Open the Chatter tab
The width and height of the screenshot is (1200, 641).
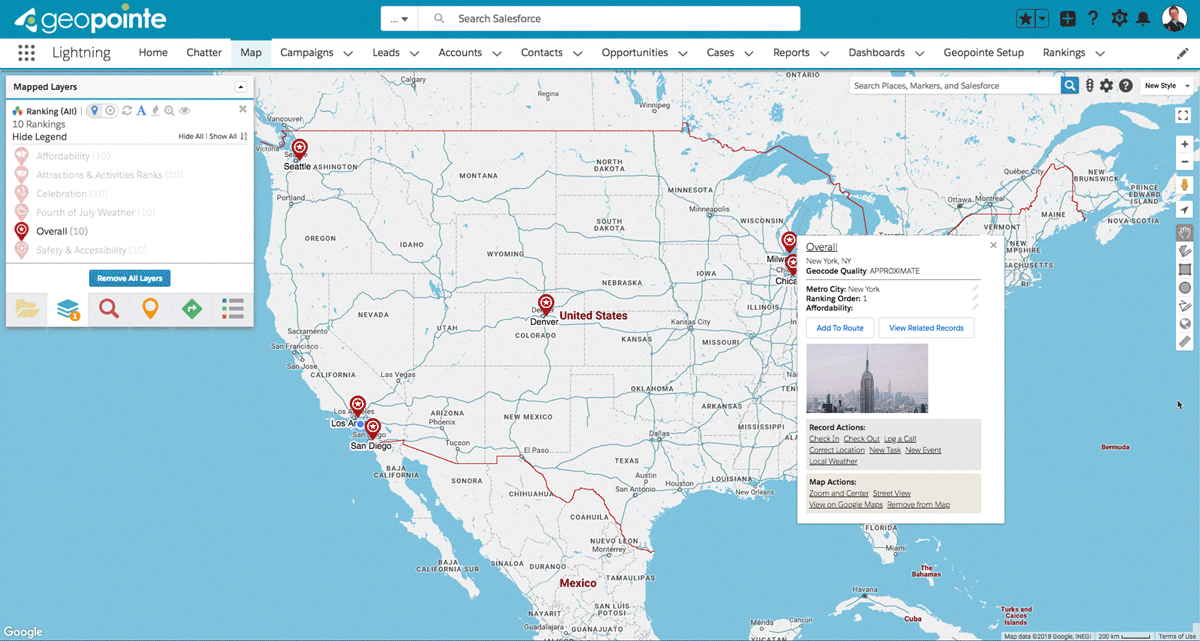click(x=204, y=53)
